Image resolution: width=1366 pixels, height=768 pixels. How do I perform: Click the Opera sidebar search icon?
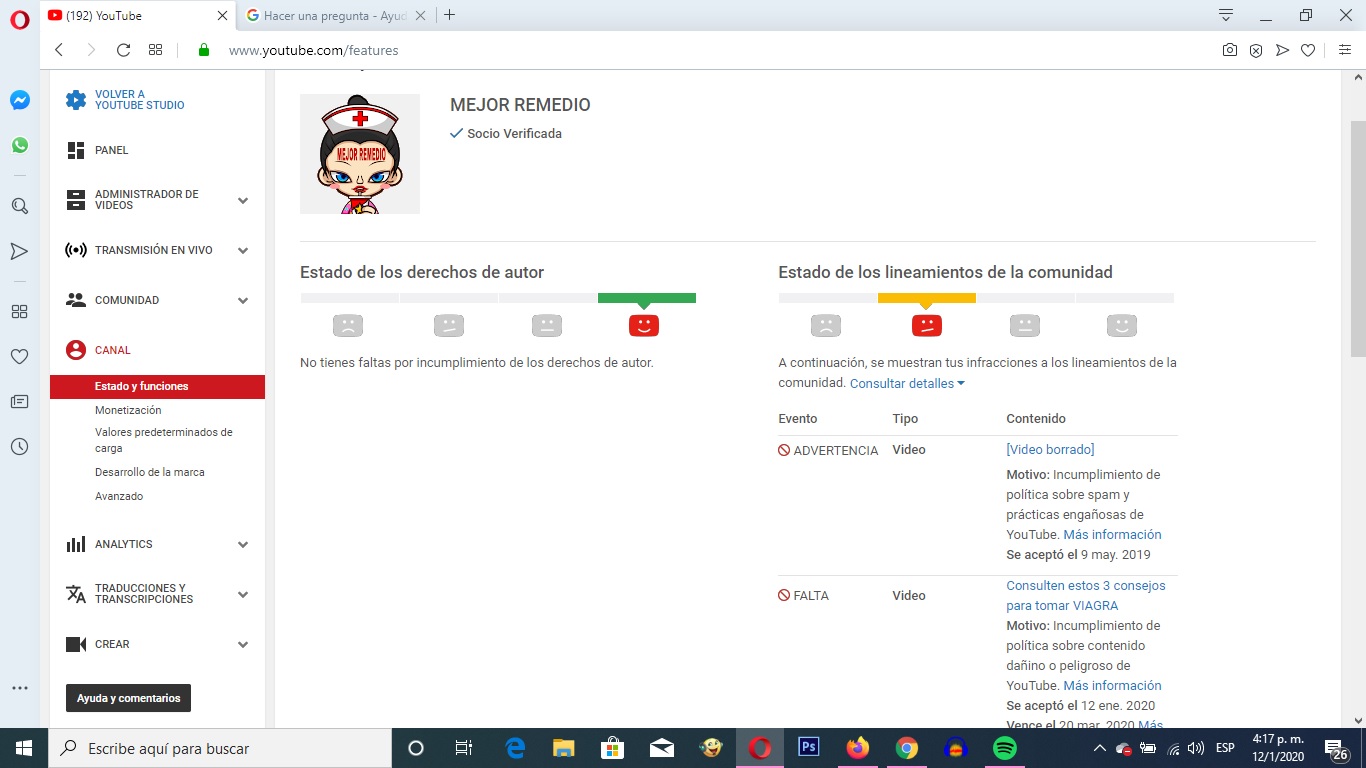[19, 206]
